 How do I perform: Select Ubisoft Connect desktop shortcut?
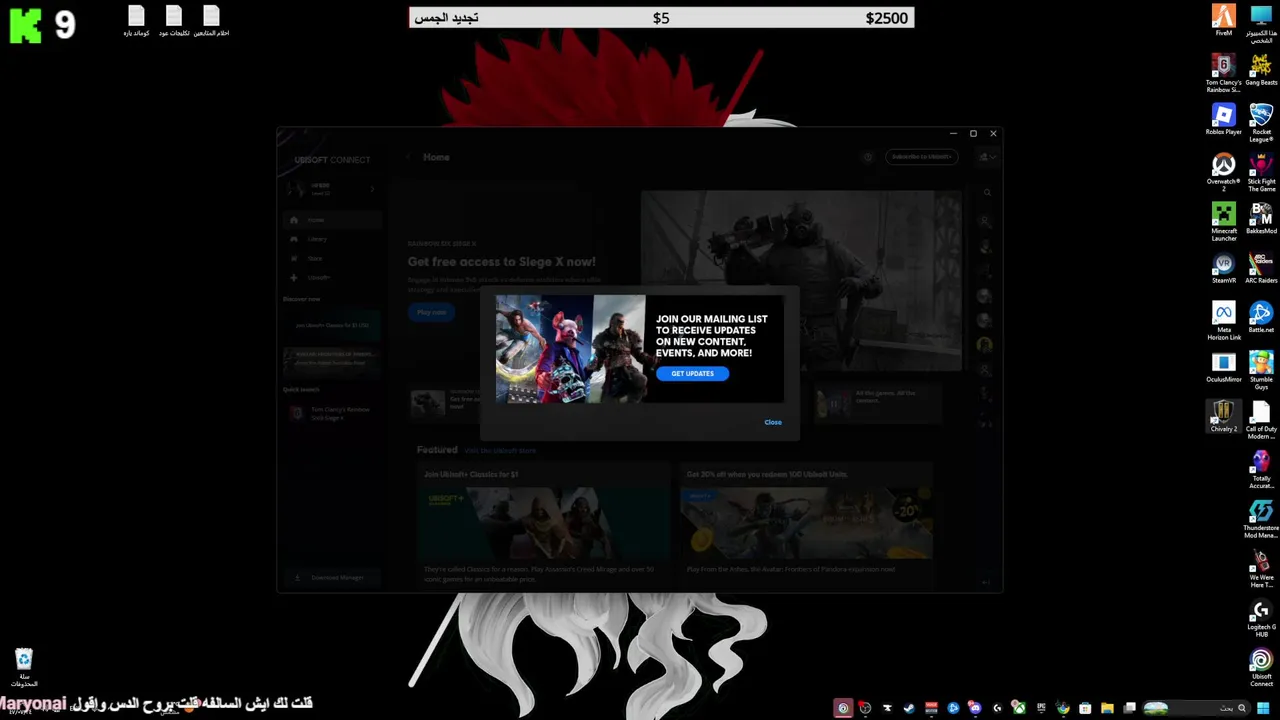pyautogui.click(x=1261, y=667)
